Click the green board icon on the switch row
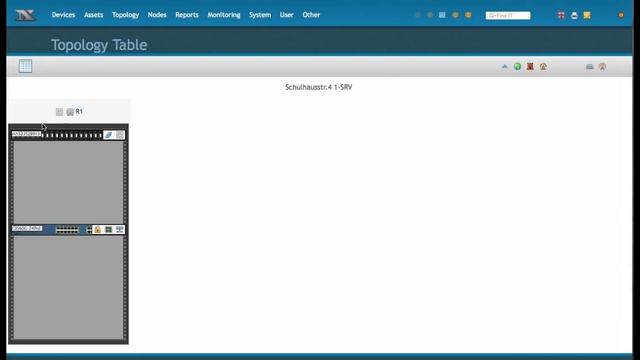 pyautogui.click(x=109, y=230)
